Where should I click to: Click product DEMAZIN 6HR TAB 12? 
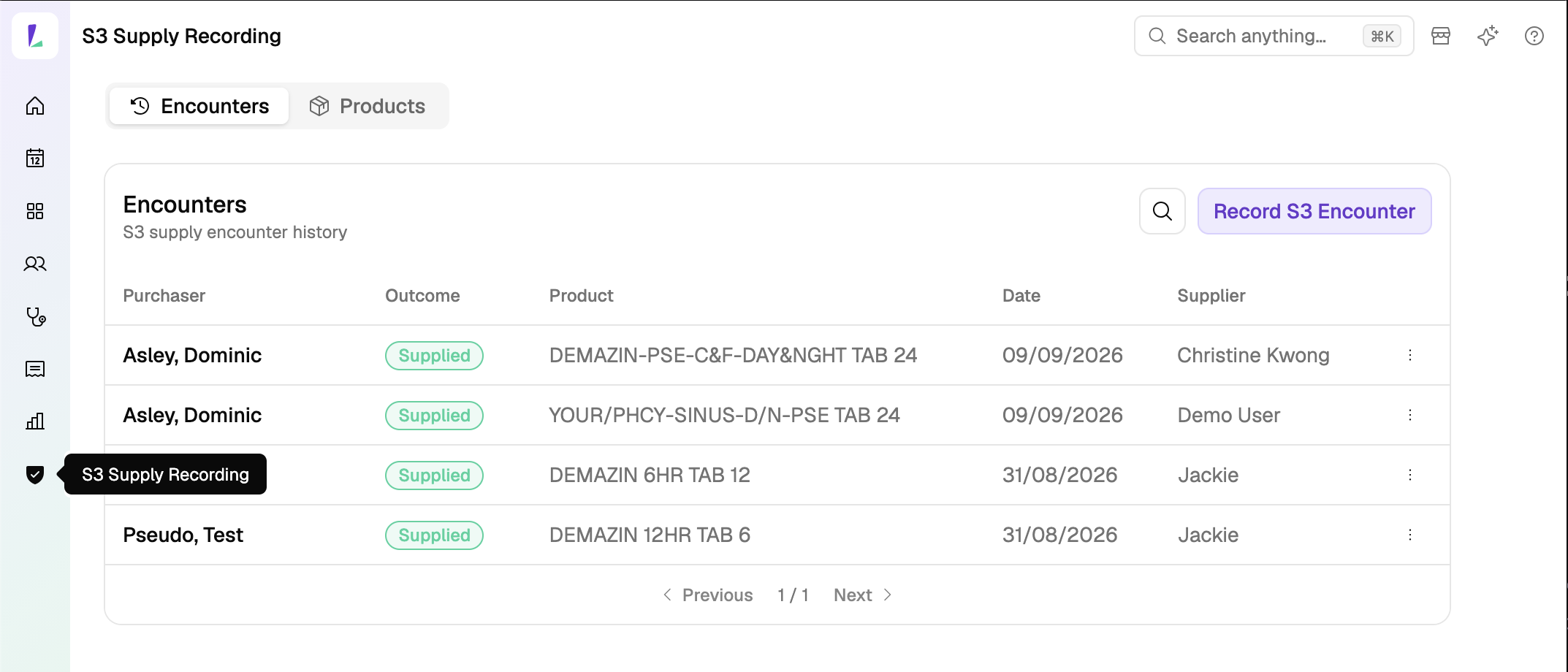coord(650,475)
